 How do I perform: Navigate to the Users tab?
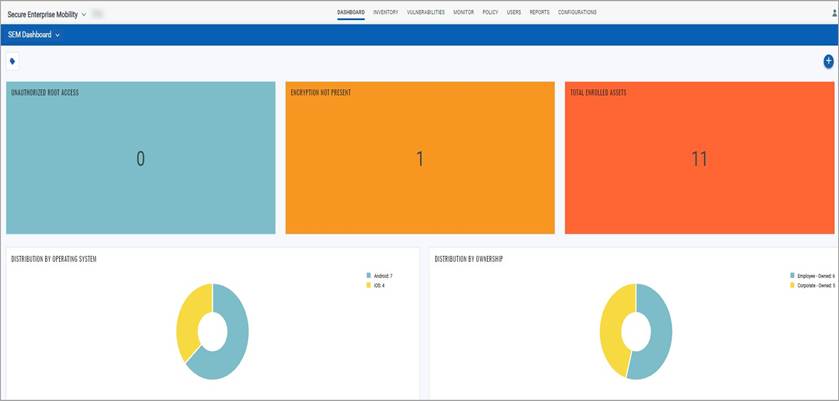514,12
